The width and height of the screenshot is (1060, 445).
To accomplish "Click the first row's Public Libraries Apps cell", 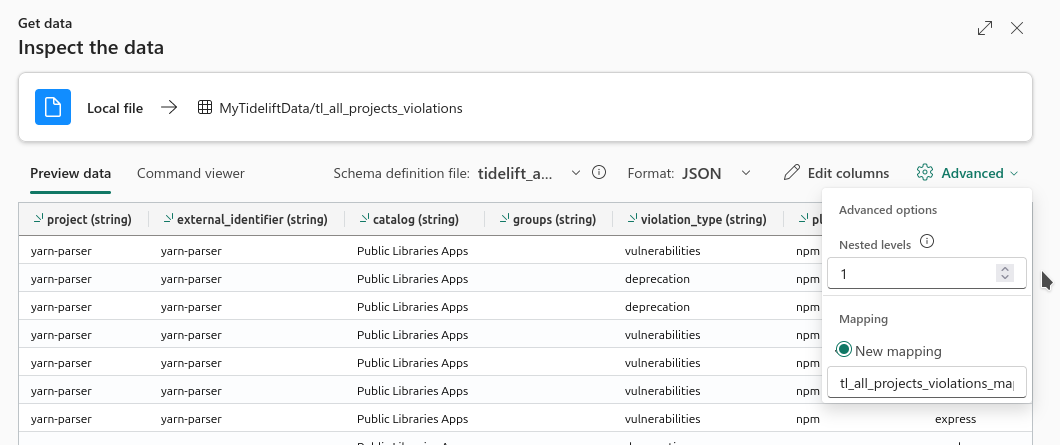I will click(x=412, y=251).
